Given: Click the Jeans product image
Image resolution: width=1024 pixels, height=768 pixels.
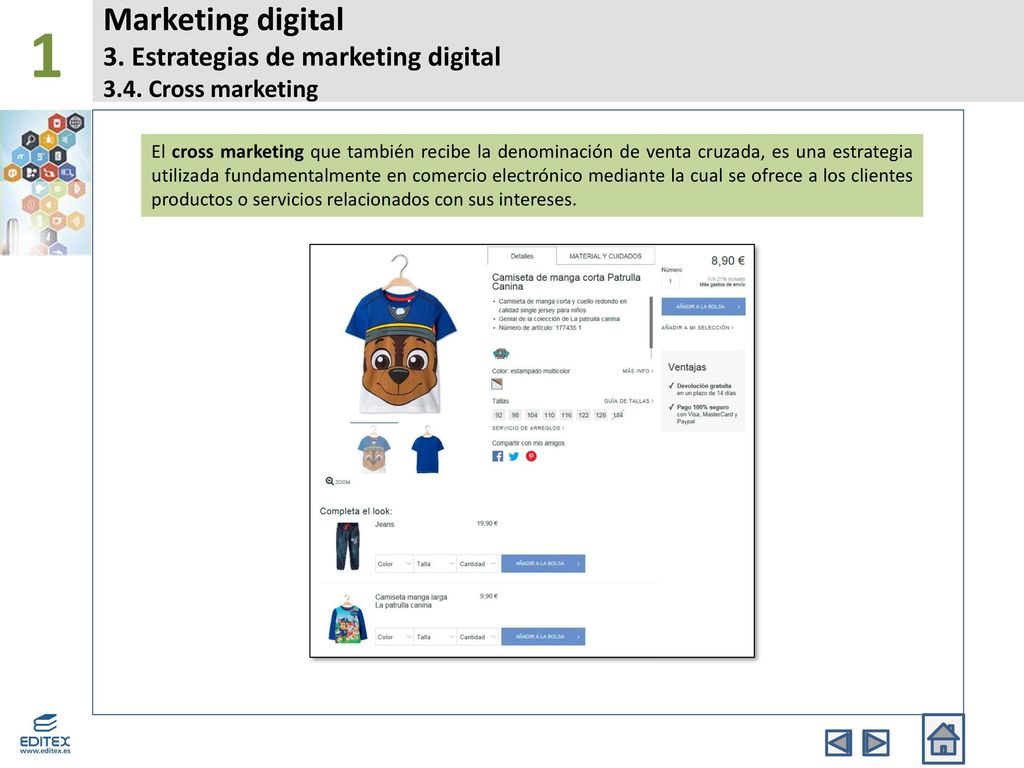Looking at the screenshot, I should (x=347, y=547).
